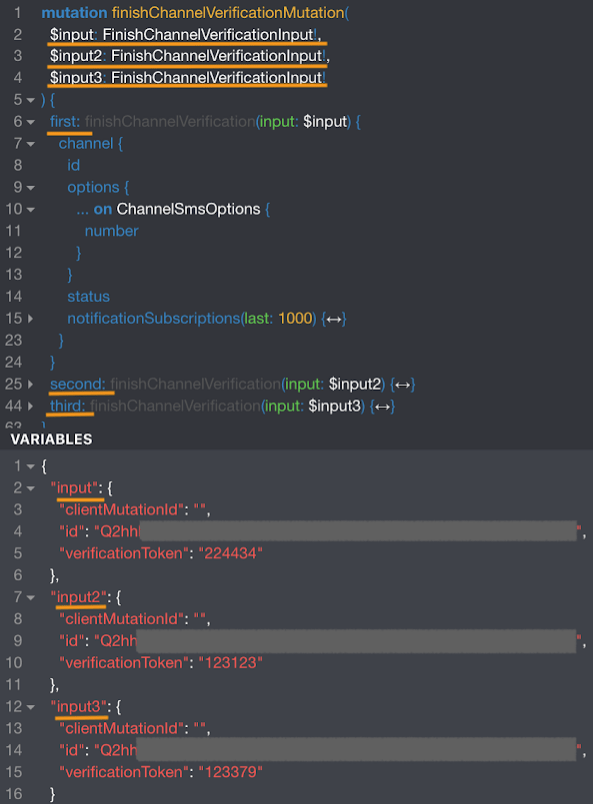The image size is (593, 804).
Task: Click the 'first:' alias
Action: (x=65, y=122)
